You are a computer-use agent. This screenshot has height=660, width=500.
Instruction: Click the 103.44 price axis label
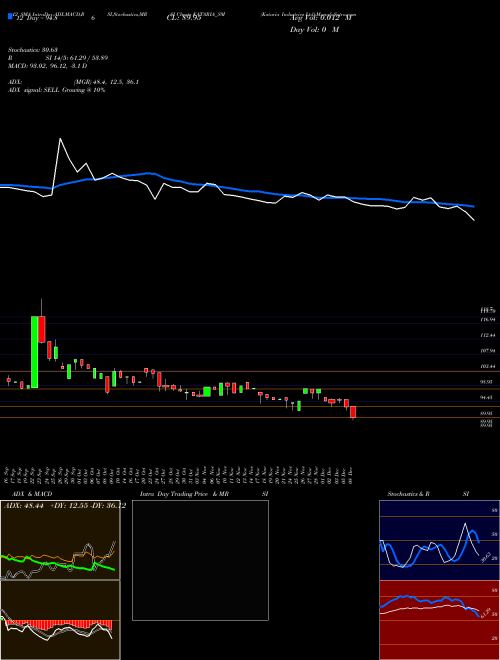488,367
